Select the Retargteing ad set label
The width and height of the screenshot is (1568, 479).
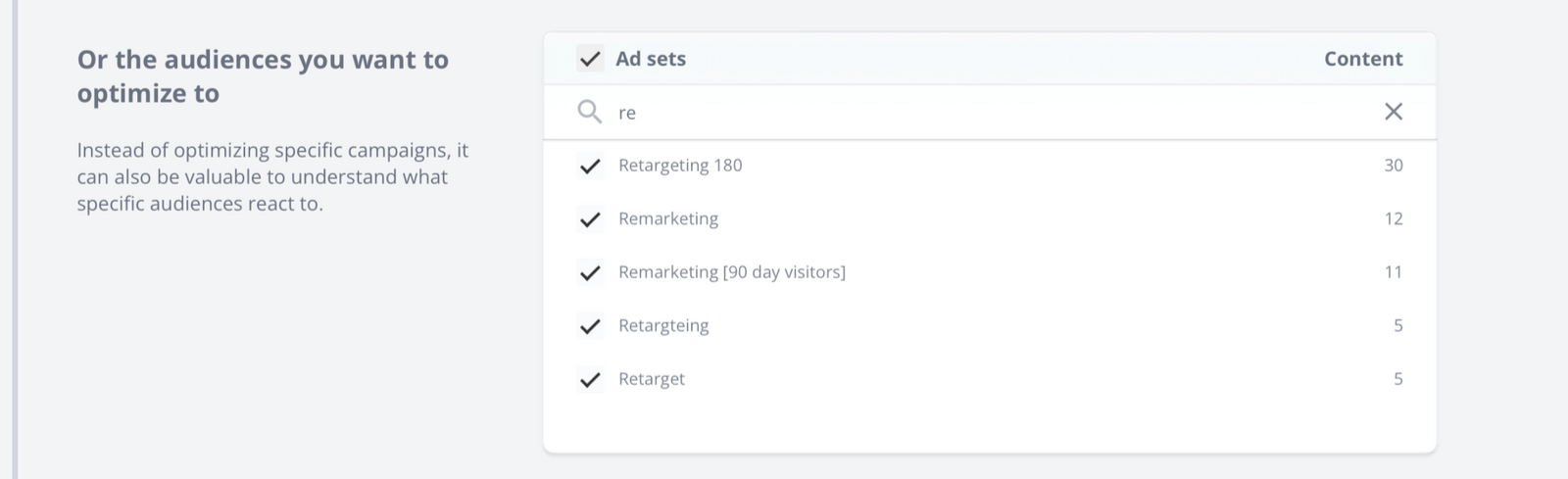663,325
